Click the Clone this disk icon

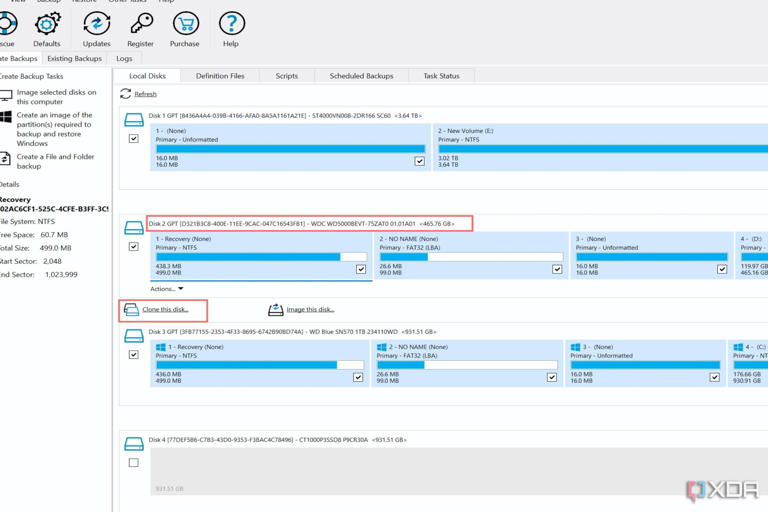coord(131,310)
